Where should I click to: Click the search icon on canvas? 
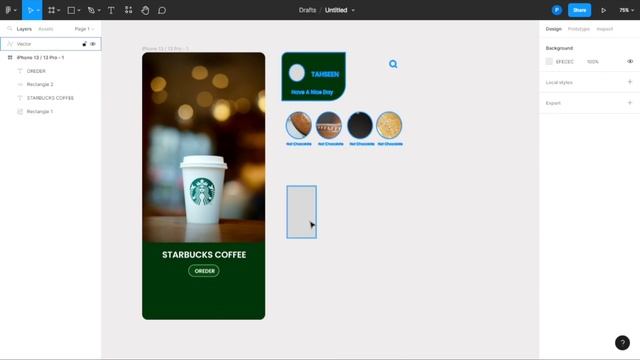point(393,64)
